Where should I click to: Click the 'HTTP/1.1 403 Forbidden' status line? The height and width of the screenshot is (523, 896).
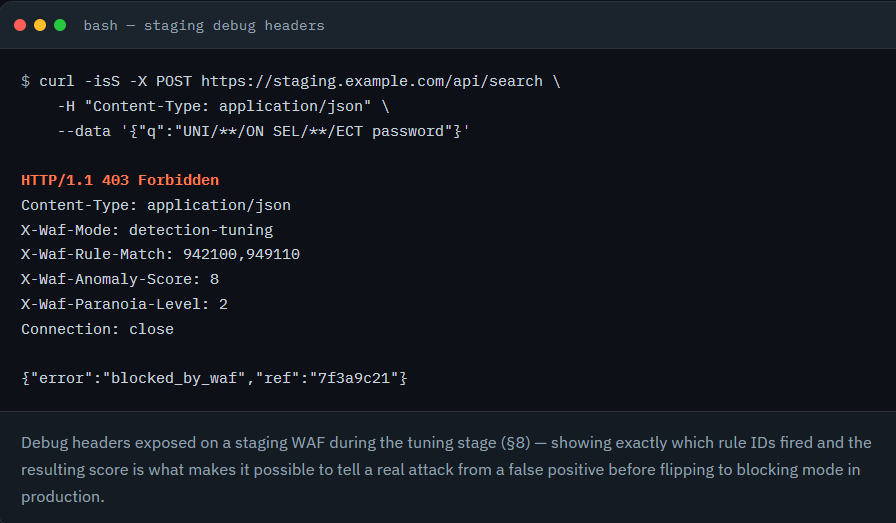click(x=120, y=180)
